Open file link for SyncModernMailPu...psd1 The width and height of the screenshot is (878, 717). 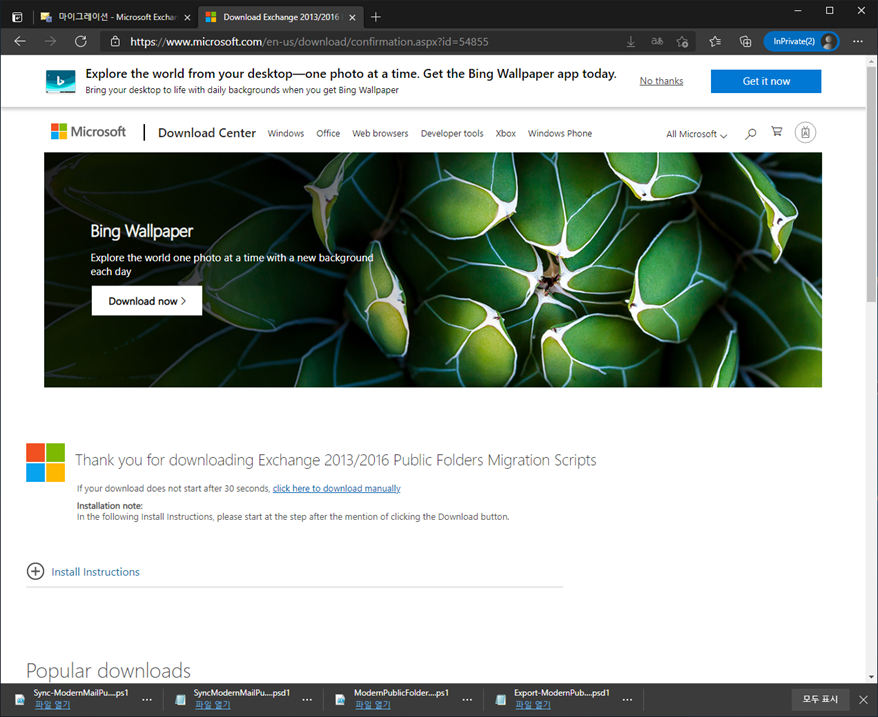point(213,705)
